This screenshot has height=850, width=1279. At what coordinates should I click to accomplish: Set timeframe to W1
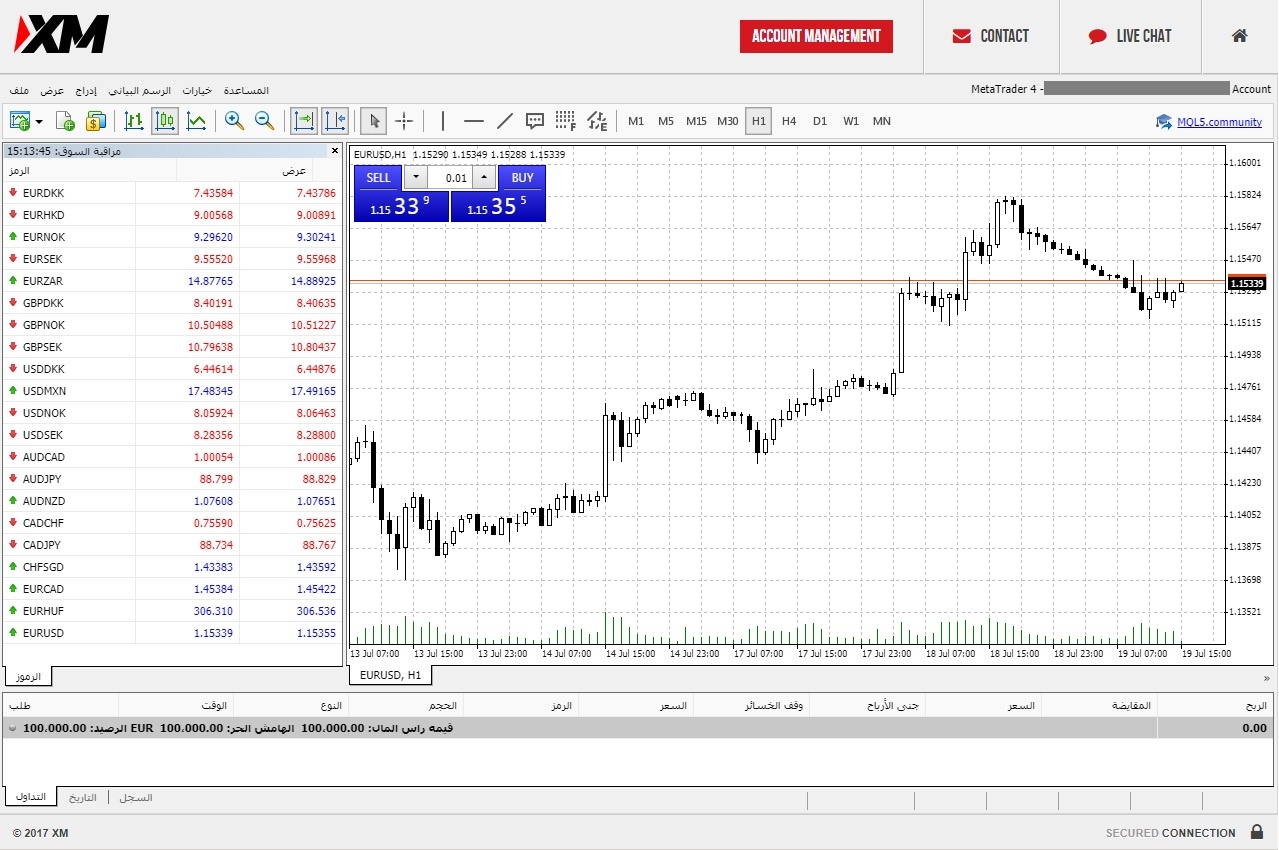[851, 121]
